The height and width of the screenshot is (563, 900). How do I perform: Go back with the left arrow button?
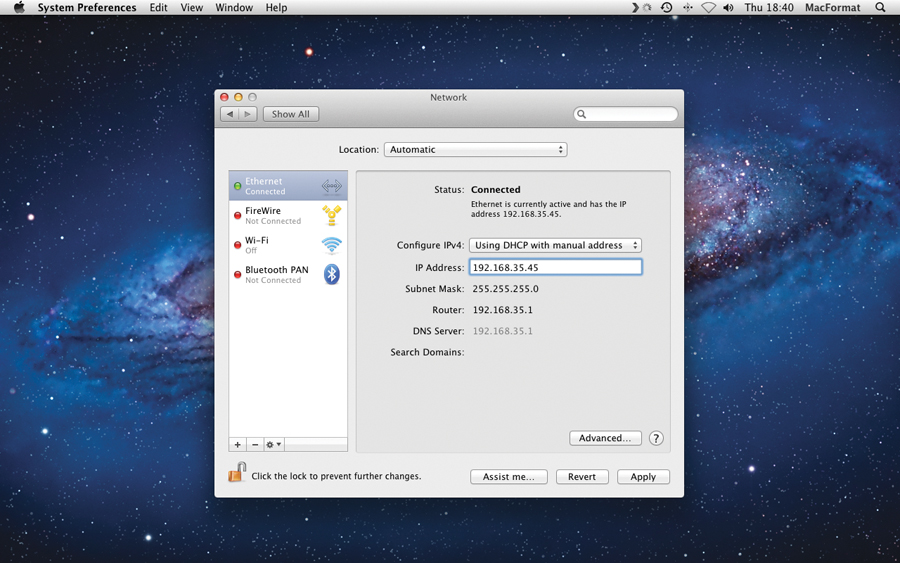(x=230, y=114)
